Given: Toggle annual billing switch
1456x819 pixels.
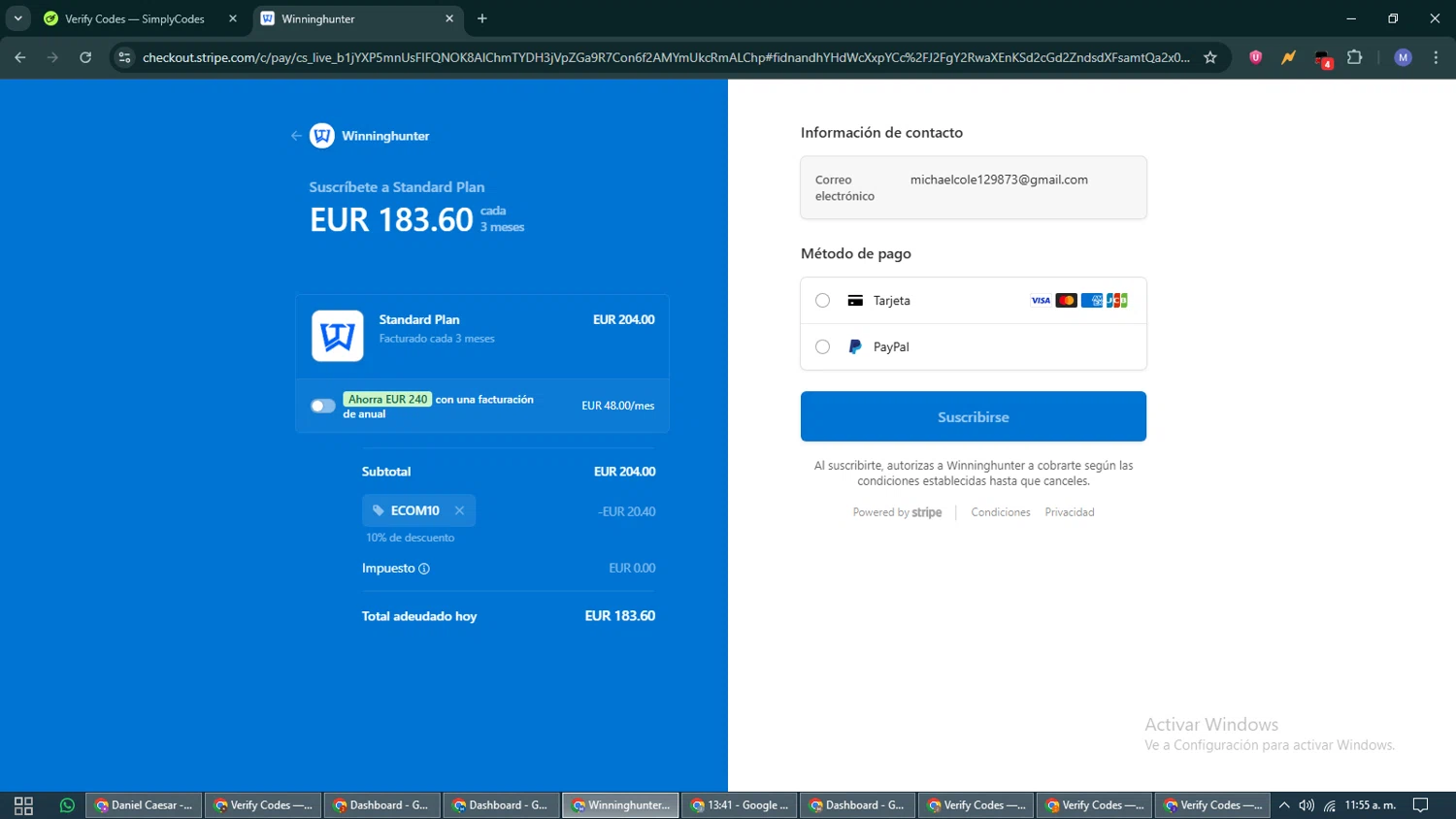Looking at the screenshot, I should [x=323, y=406].
